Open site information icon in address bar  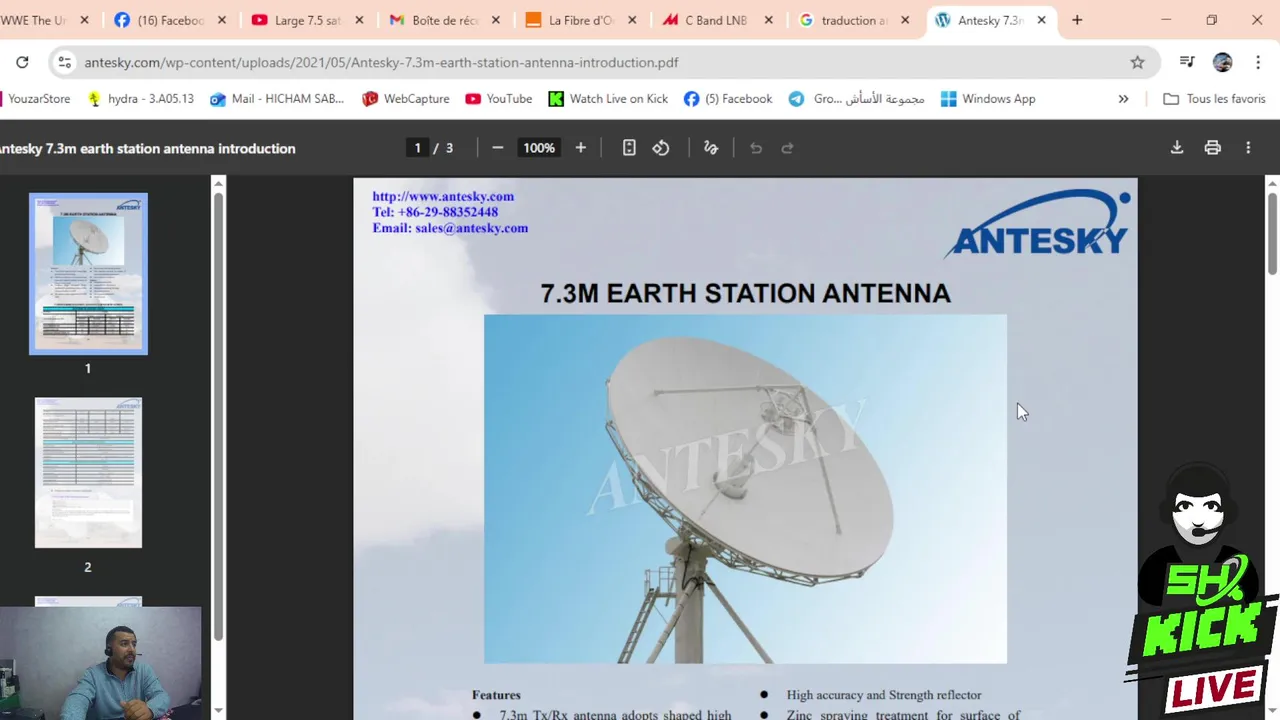[64, 62]
